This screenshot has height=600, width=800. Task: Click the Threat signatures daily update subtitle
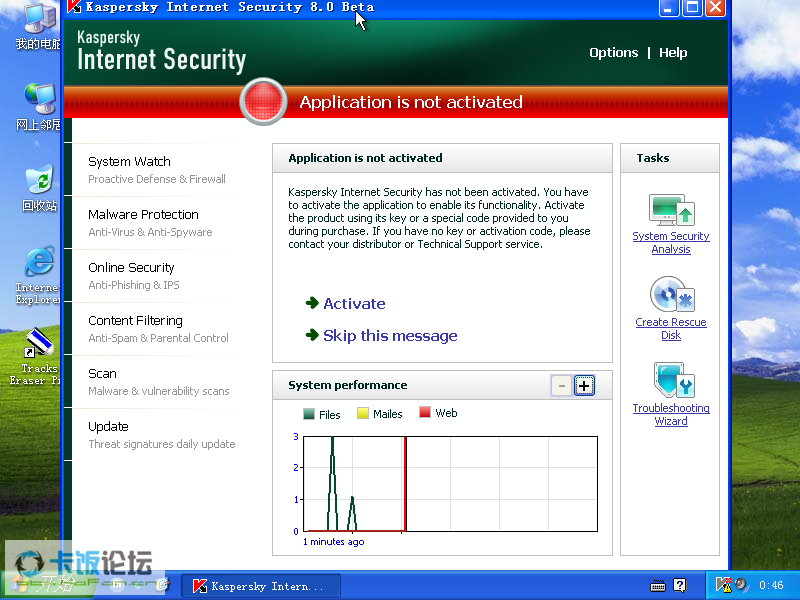tap(162, 444)
